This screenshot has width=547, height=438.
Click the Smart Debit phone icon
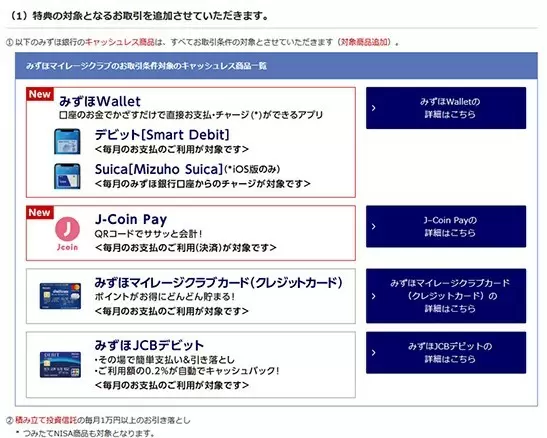[67, 142]
